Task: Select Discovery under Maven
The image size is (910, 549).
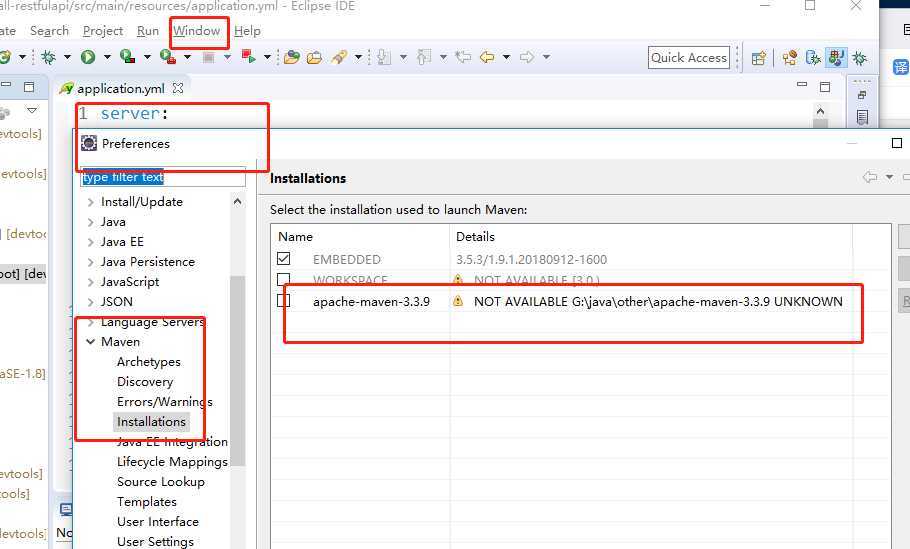Action: [145, 382]
